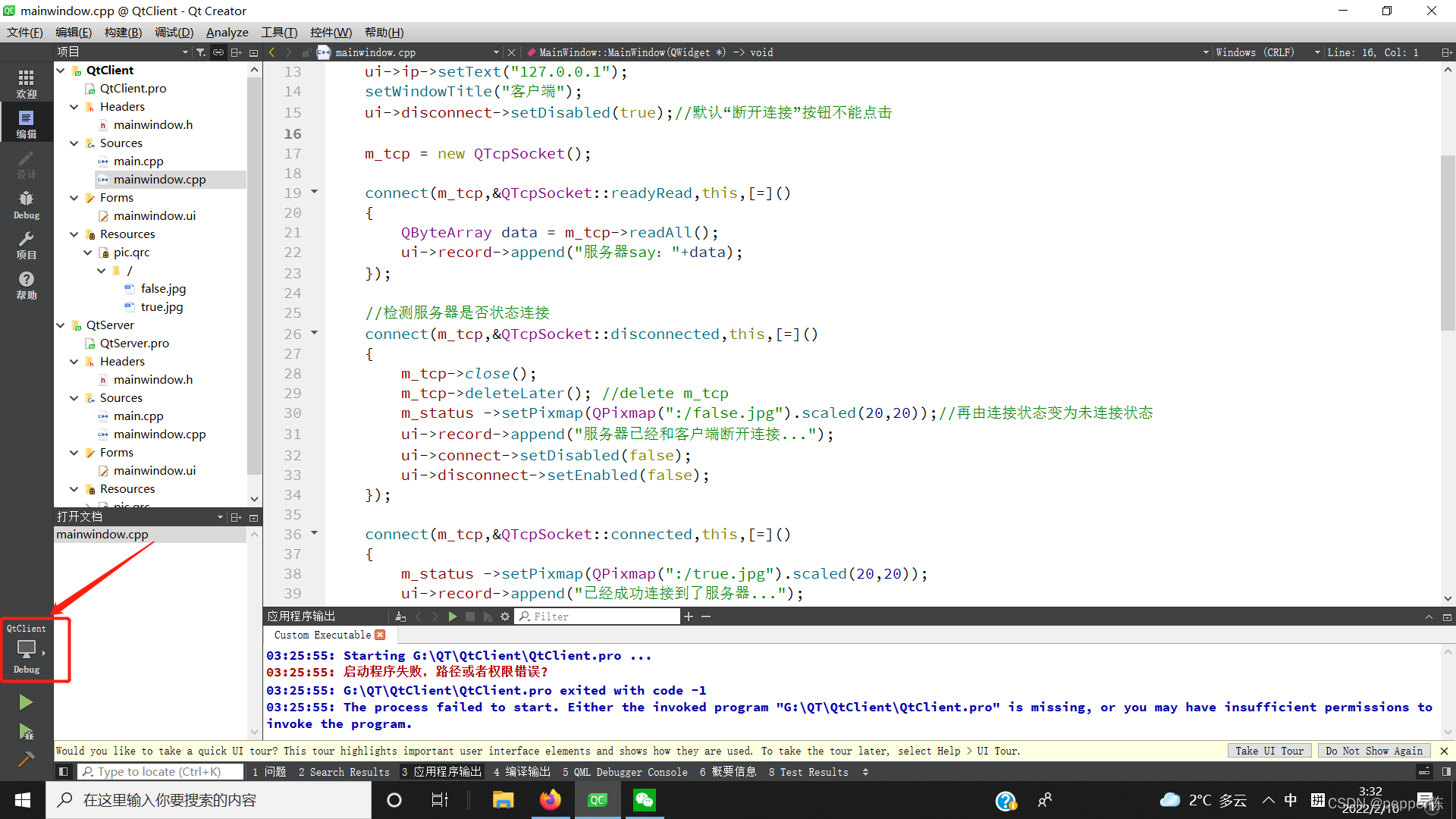This screenshot has height=819, width=1456.
Task: Click the Build hammer icon
Action: pos(26,759)
